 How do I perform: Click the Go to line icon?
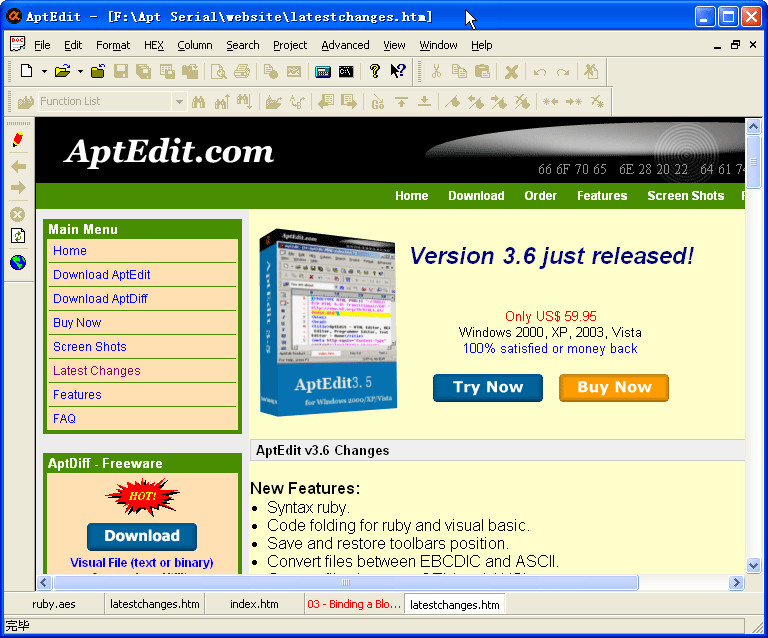click(378, 102)
